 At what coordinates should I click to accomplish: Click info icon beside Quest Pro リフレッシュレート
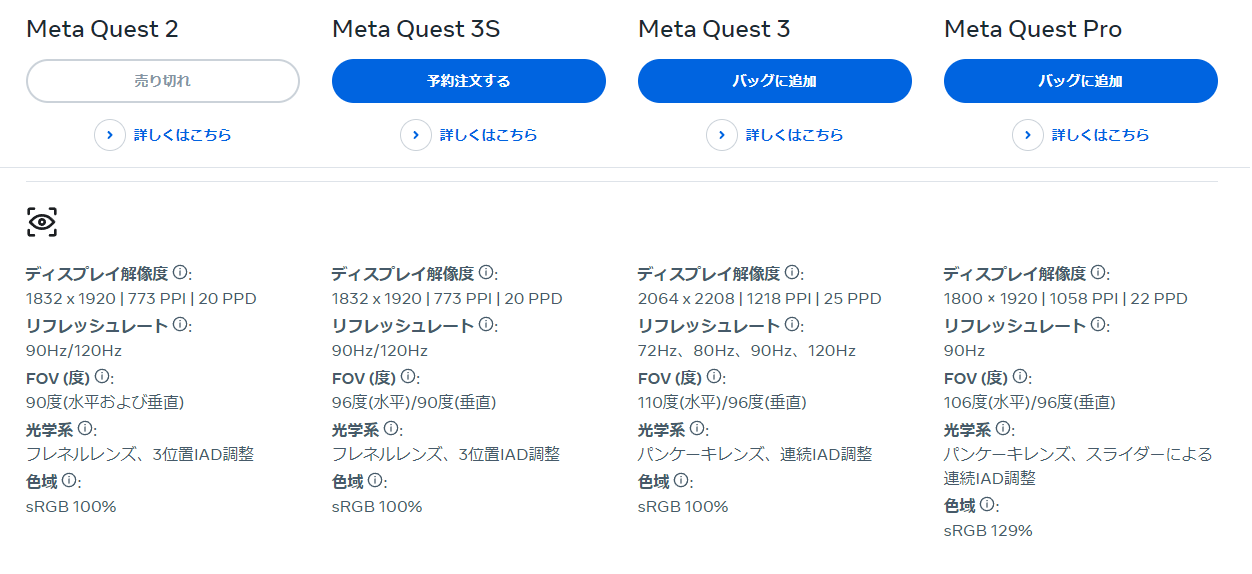tap(1098, 324)
